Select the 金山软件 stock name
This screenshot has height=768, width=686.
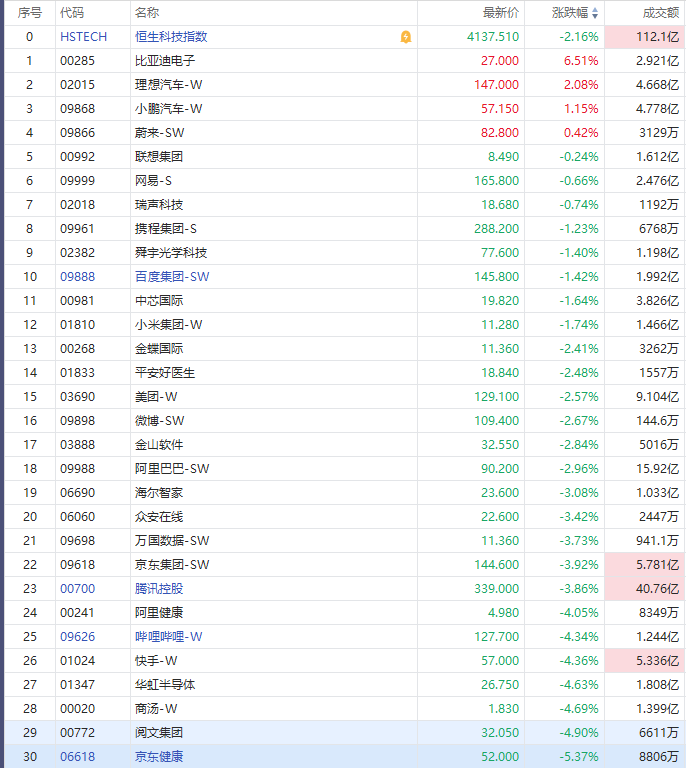[x=159, y=445]
